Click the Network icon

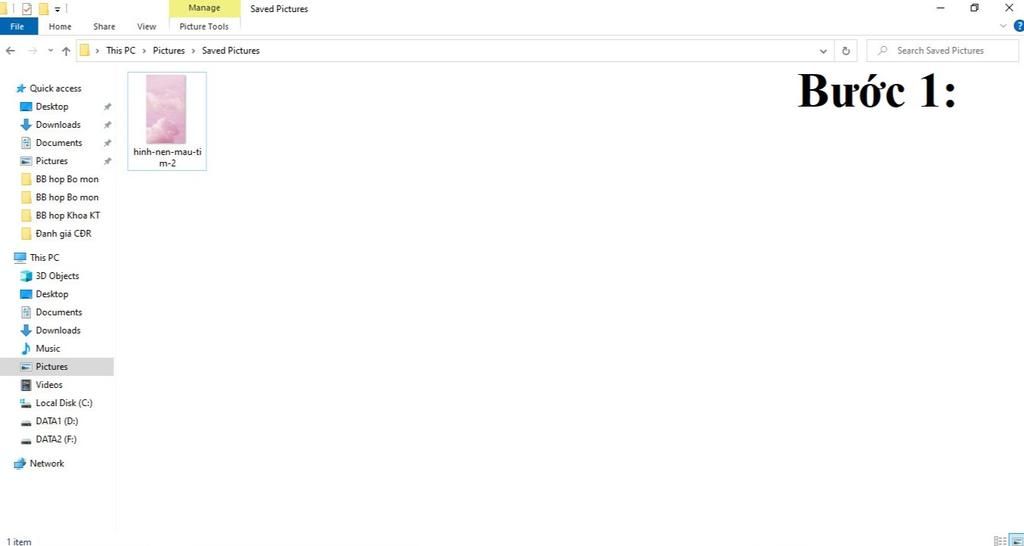coord(20,463)
